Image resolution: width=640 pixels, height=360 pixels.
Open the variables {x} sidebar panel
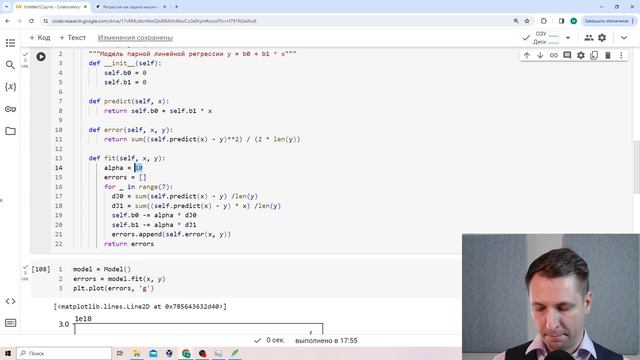10,87
